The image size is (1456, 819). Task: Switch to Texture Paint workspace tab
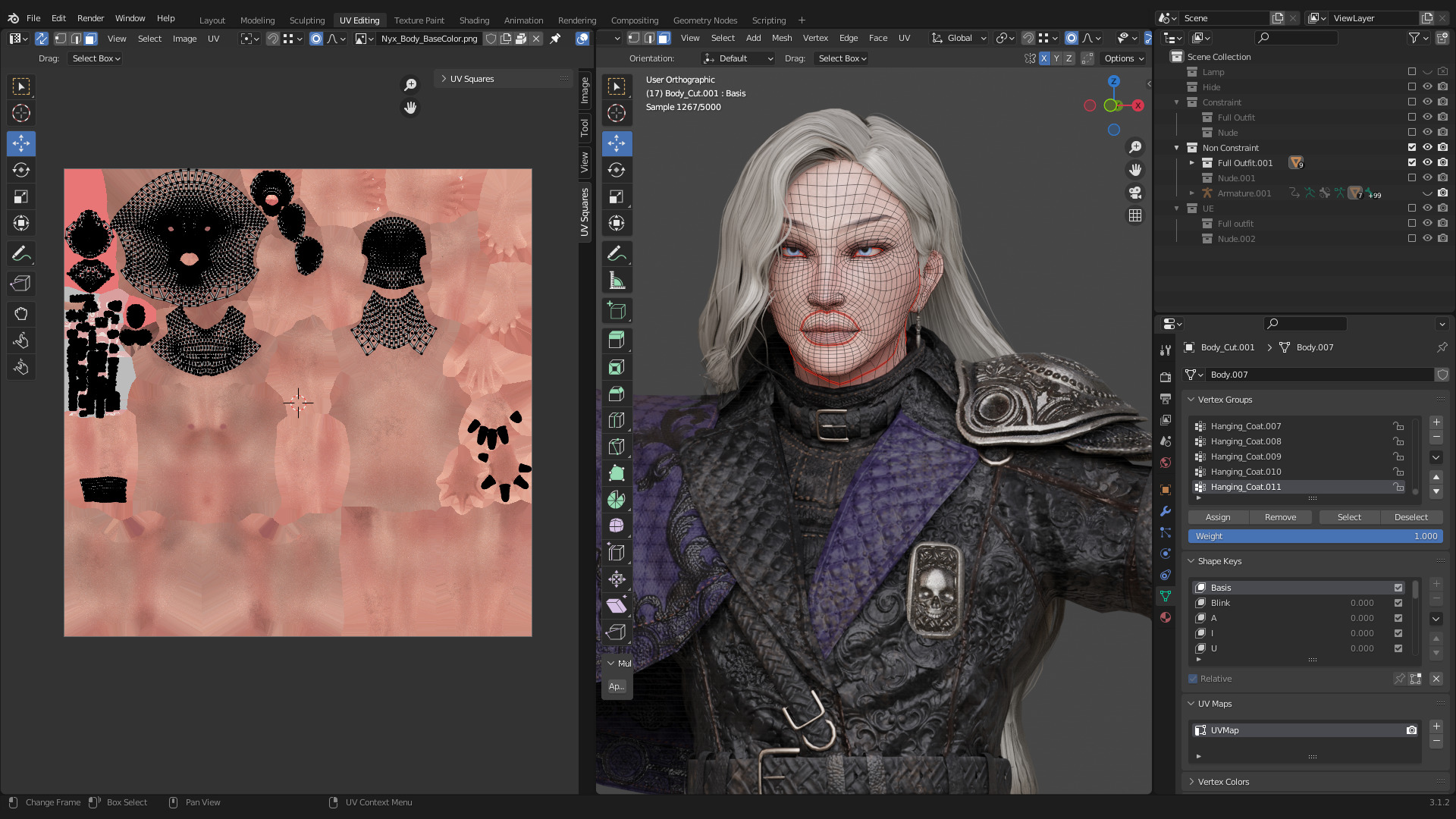point(419,20)
